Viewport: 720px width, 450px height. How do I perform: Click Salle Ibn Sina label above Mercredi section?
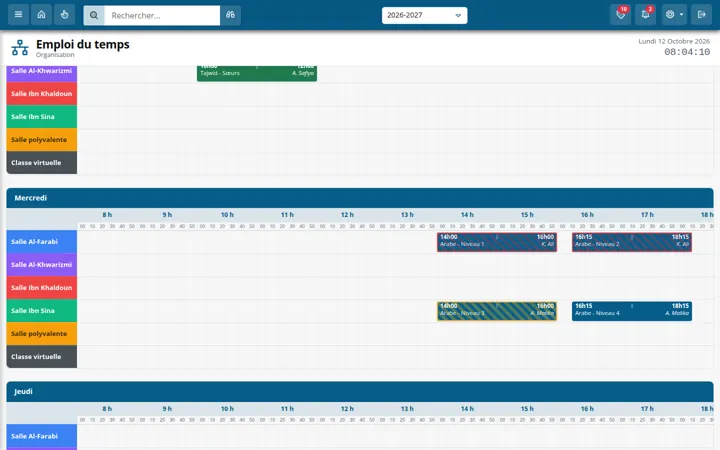coord(42,117)
